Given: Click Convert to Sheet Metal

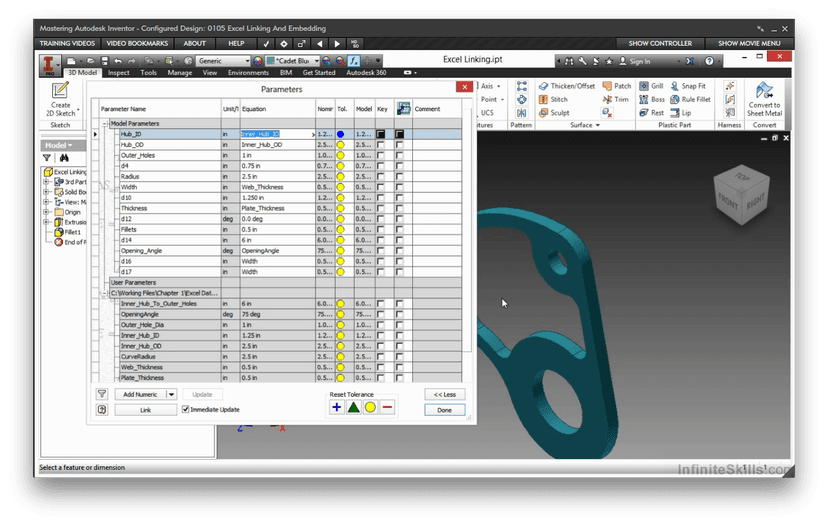Looking at the screenshot, I should pyautogui.click(x=764, y=99).
